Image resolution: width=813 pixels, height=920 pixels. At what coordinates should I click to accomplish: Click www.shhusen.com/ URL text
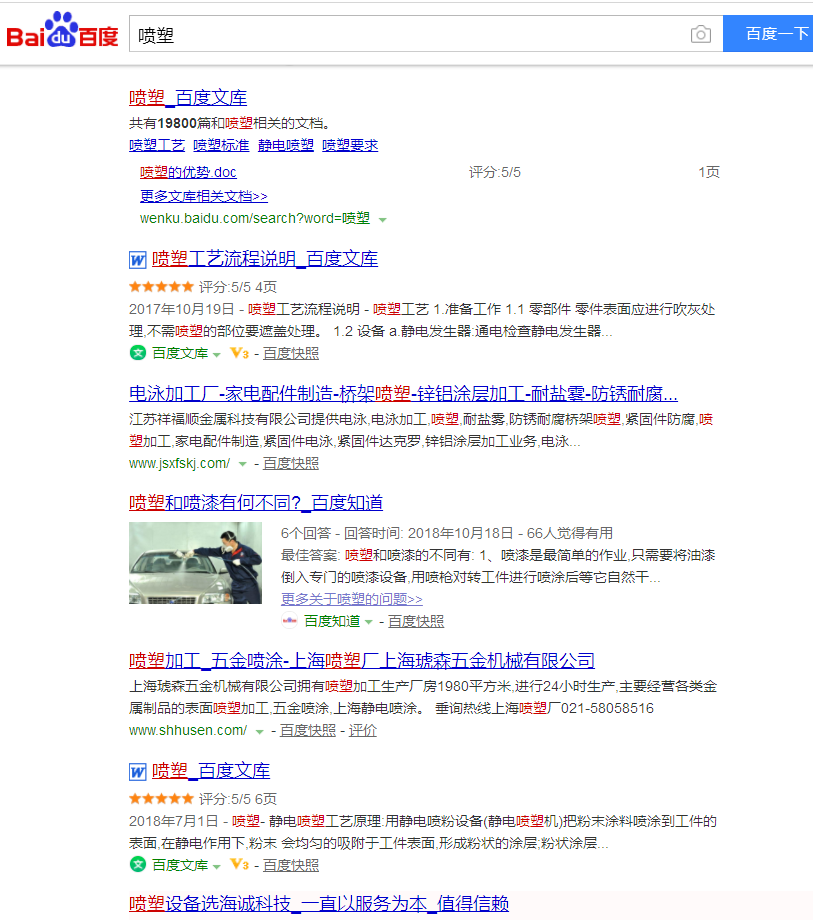188,730
